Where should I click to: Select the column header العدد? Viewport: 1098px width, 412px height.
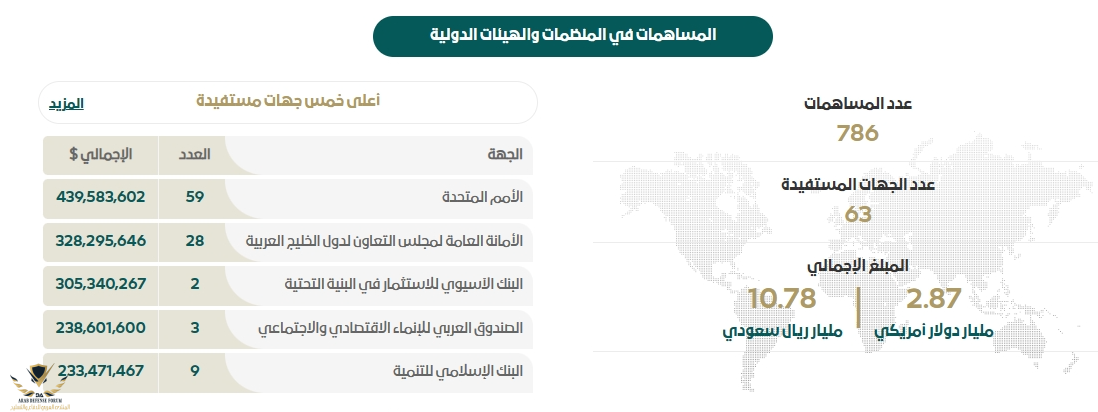coord(195,155)
